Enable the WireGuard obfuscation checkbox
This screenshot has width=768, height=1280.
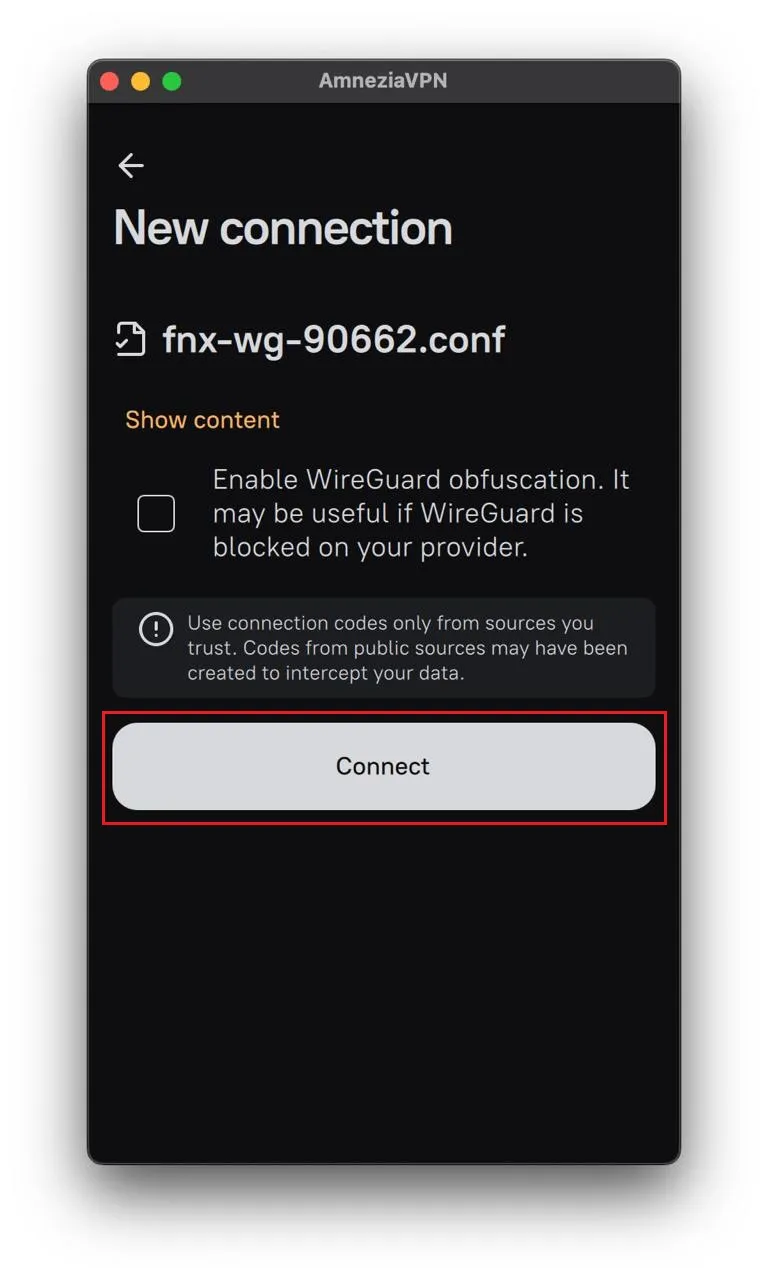click(156, 513)
